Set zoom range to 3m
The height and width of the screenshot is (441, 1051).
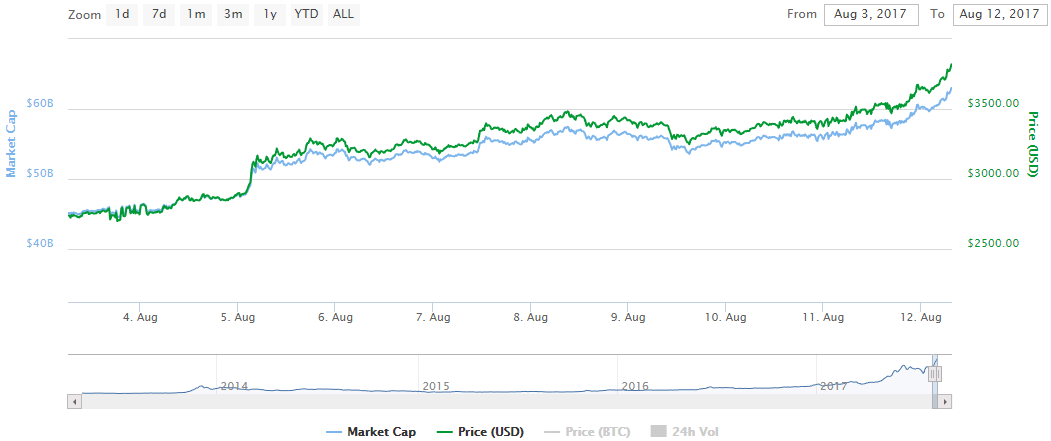(x=233, y=14)
